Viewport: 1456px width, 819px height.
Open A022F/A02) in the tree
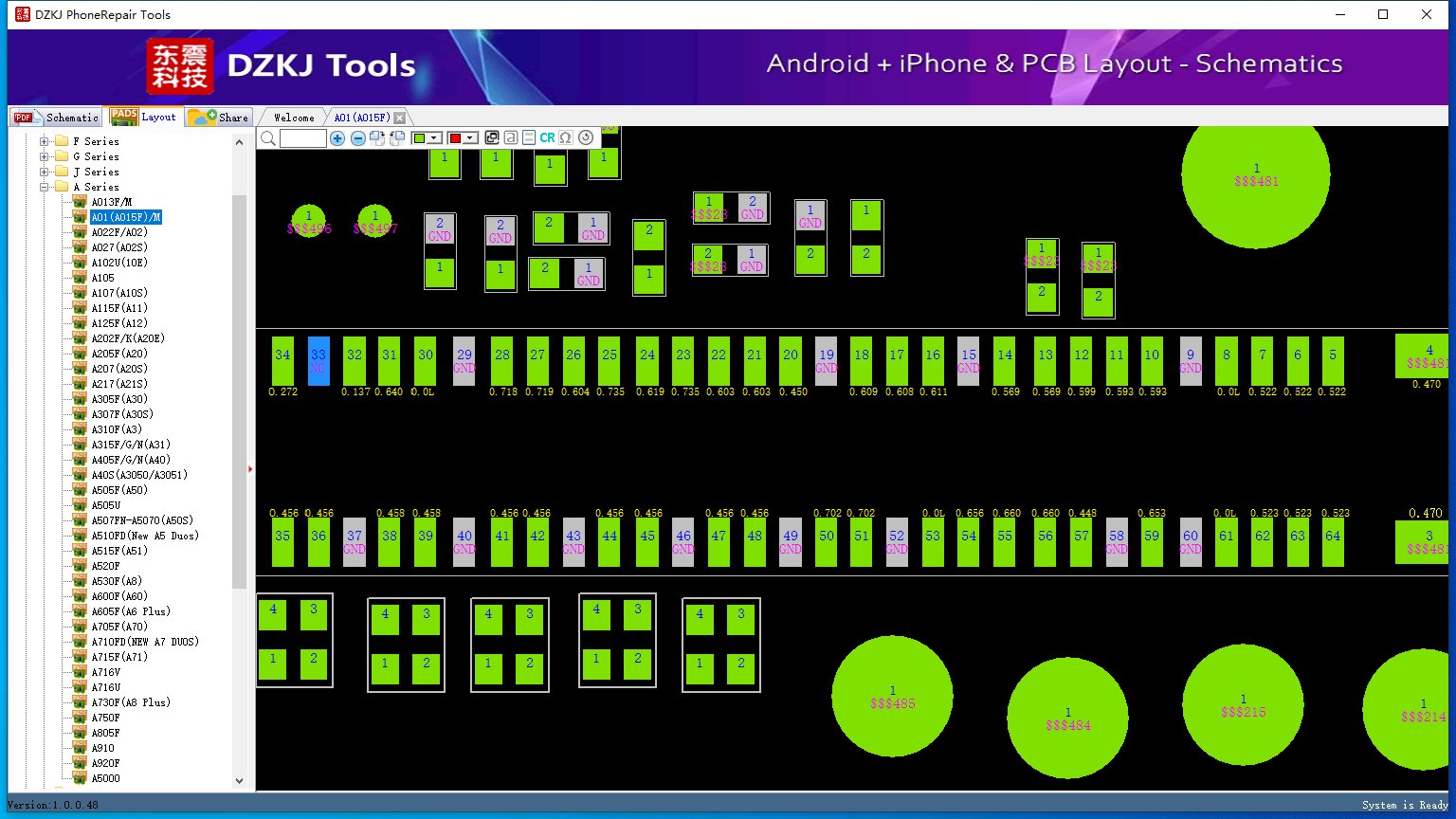click(x=119, y=232)
